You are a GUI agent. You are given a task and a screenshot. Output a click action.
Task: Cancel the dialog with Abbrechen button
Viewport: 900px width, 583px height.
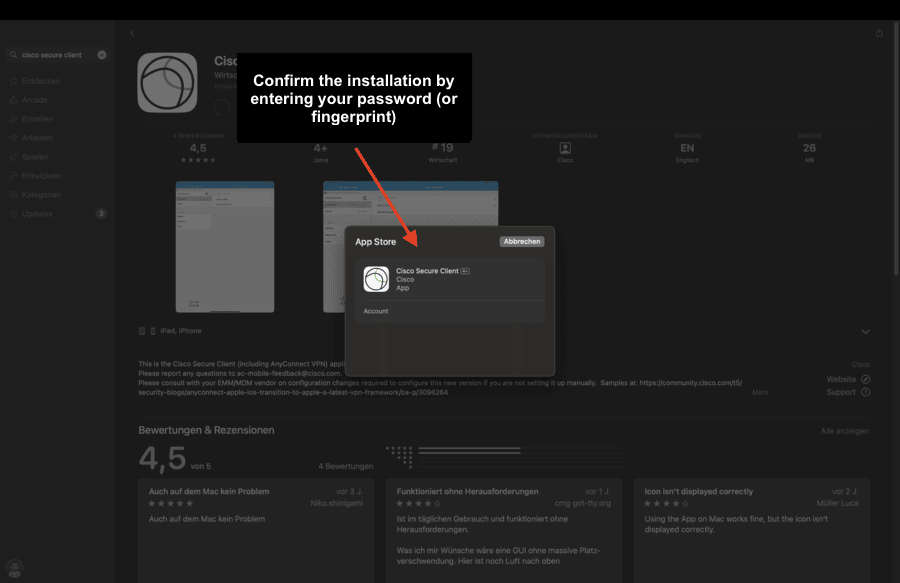(x=522, y=242)
